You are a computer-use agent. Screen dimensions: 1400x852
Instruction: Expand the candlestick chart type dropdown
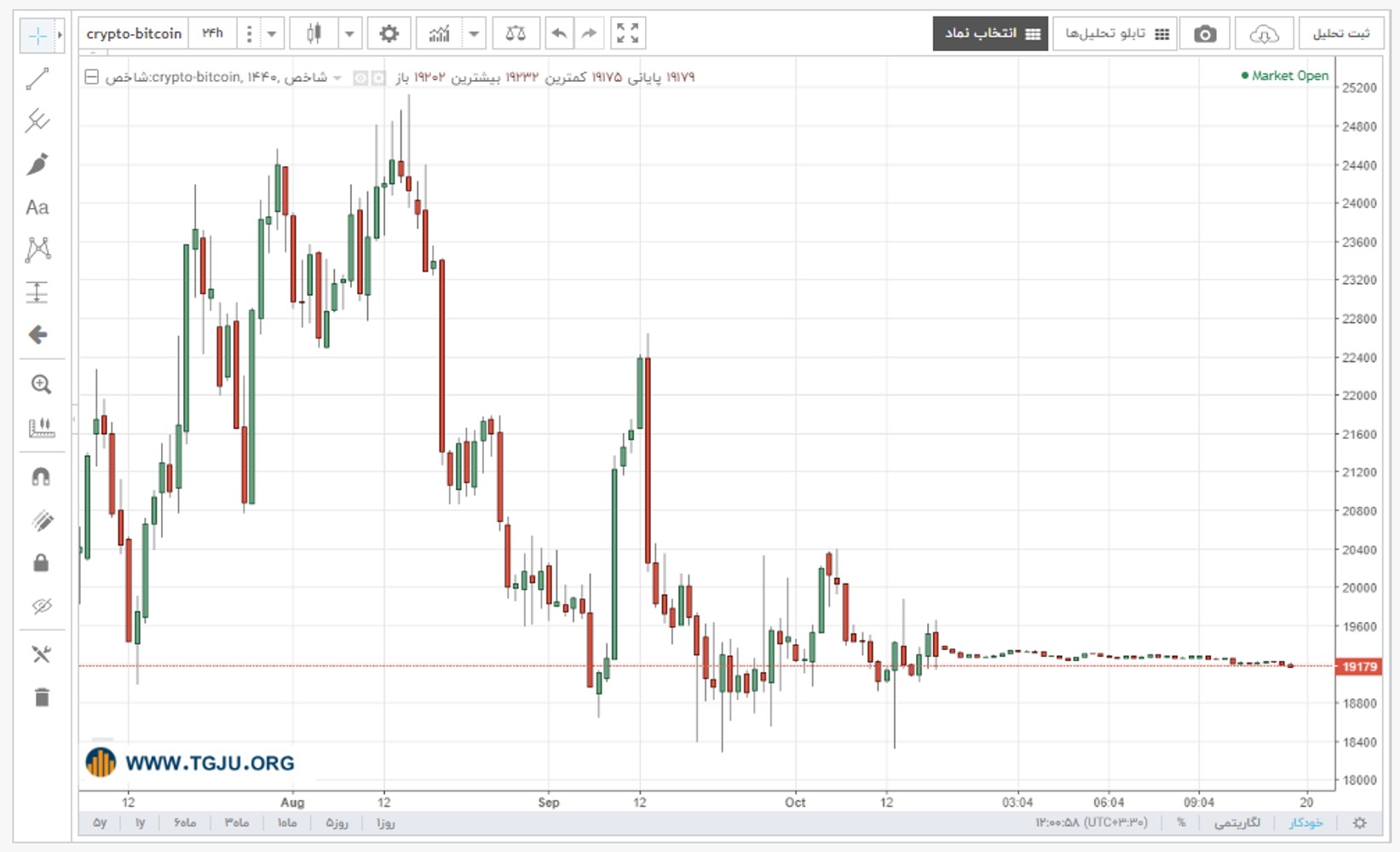(x=349, y=33)
